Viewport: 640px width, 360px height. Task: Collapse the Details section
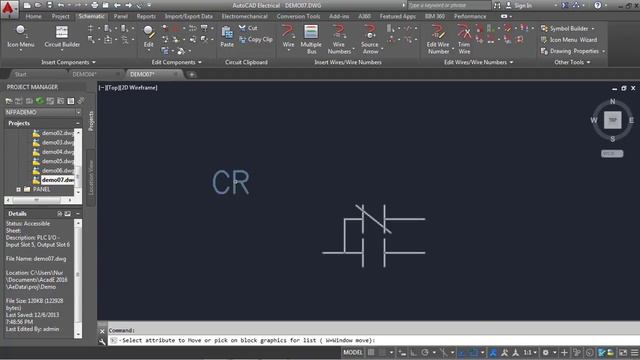click(x=78, y=213)
